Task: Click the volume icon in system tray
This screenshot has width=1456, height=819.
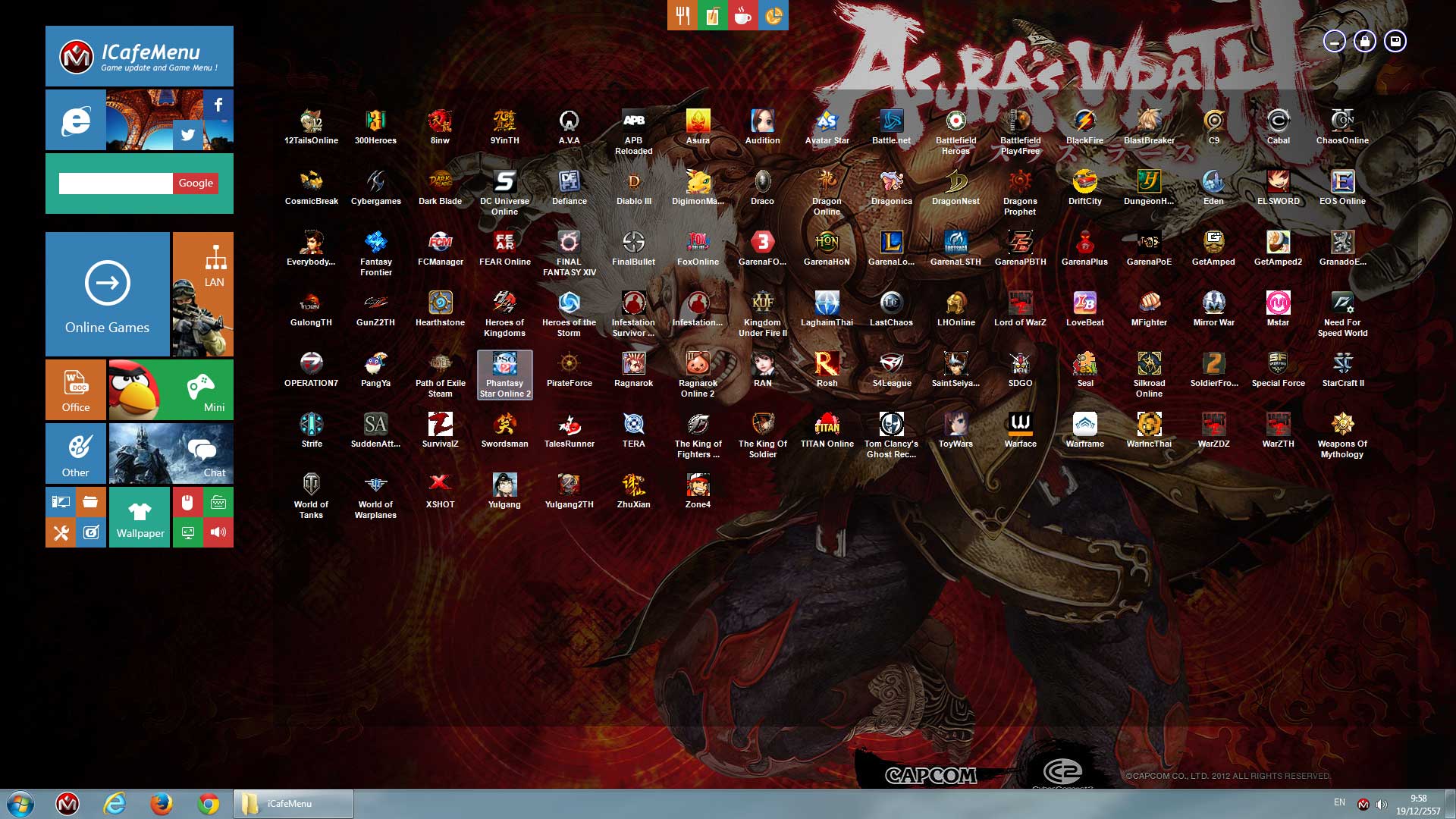Action: [1381, 804]
